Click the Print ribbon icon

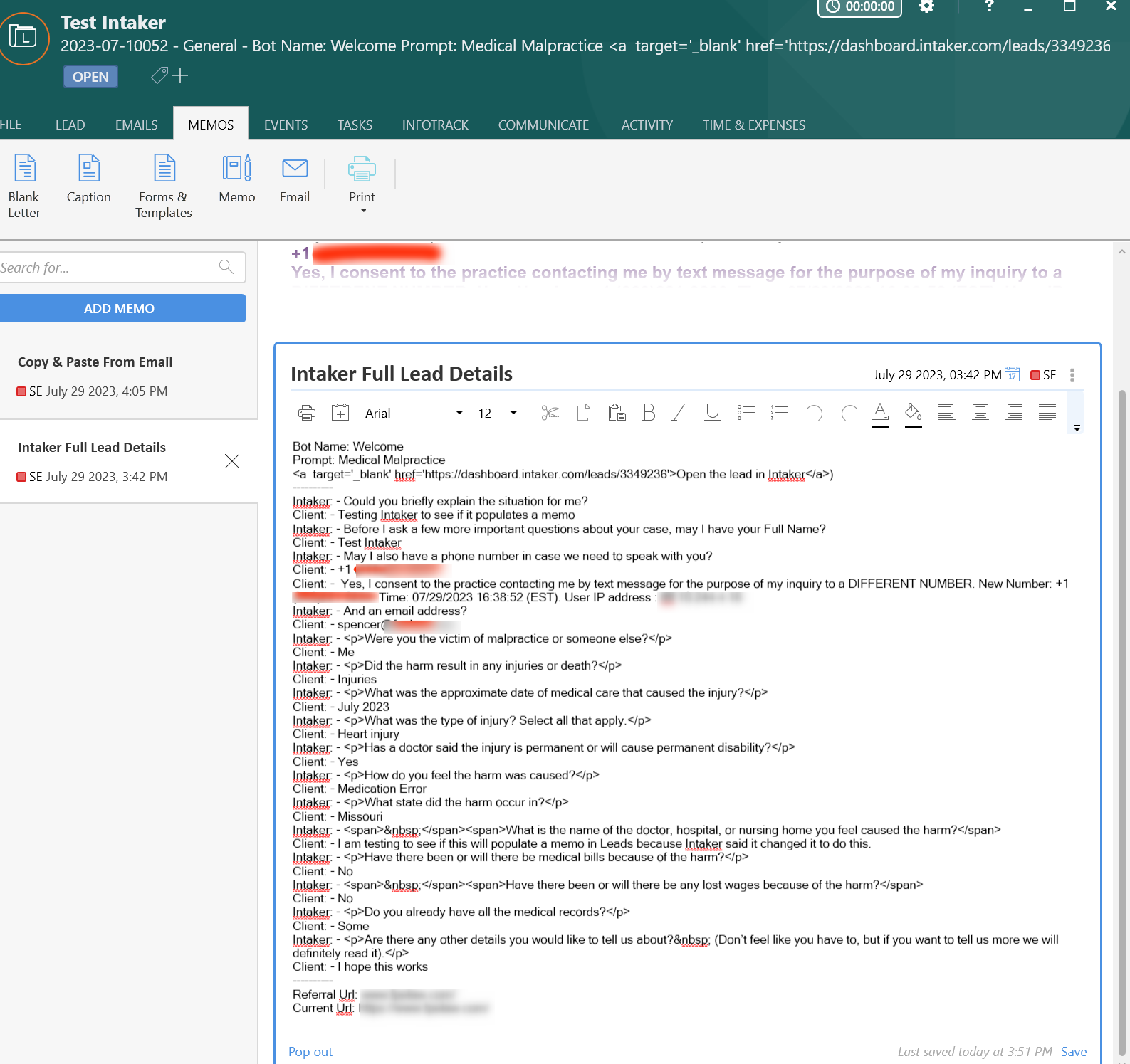[x=362, y=169]
